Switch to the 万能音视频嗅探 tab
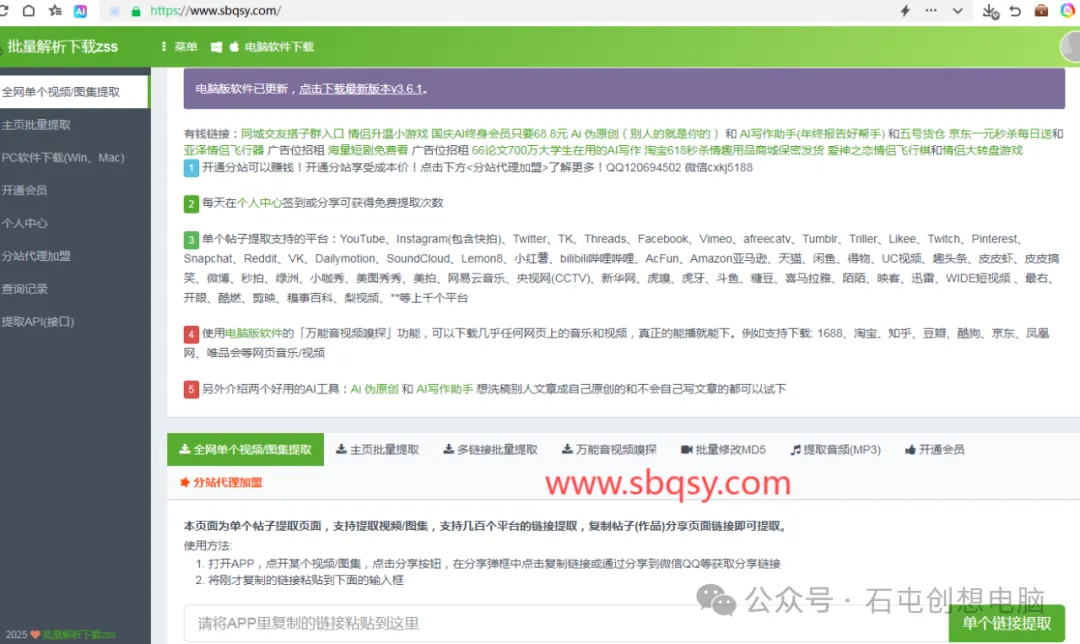Image resolution: width=1080 pixels, height=644 pixels. point(609,450)
